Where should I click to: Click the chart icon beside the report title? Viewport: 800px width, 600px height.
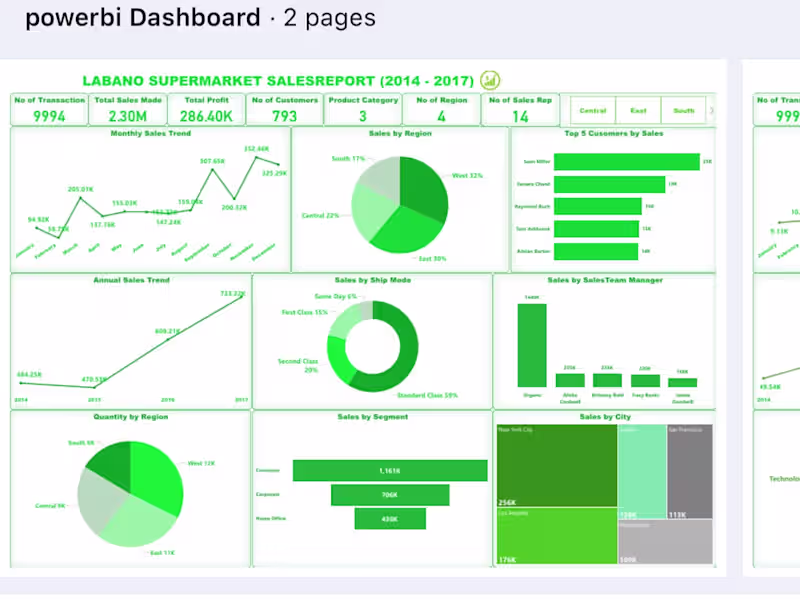click(x=489, y=81)
